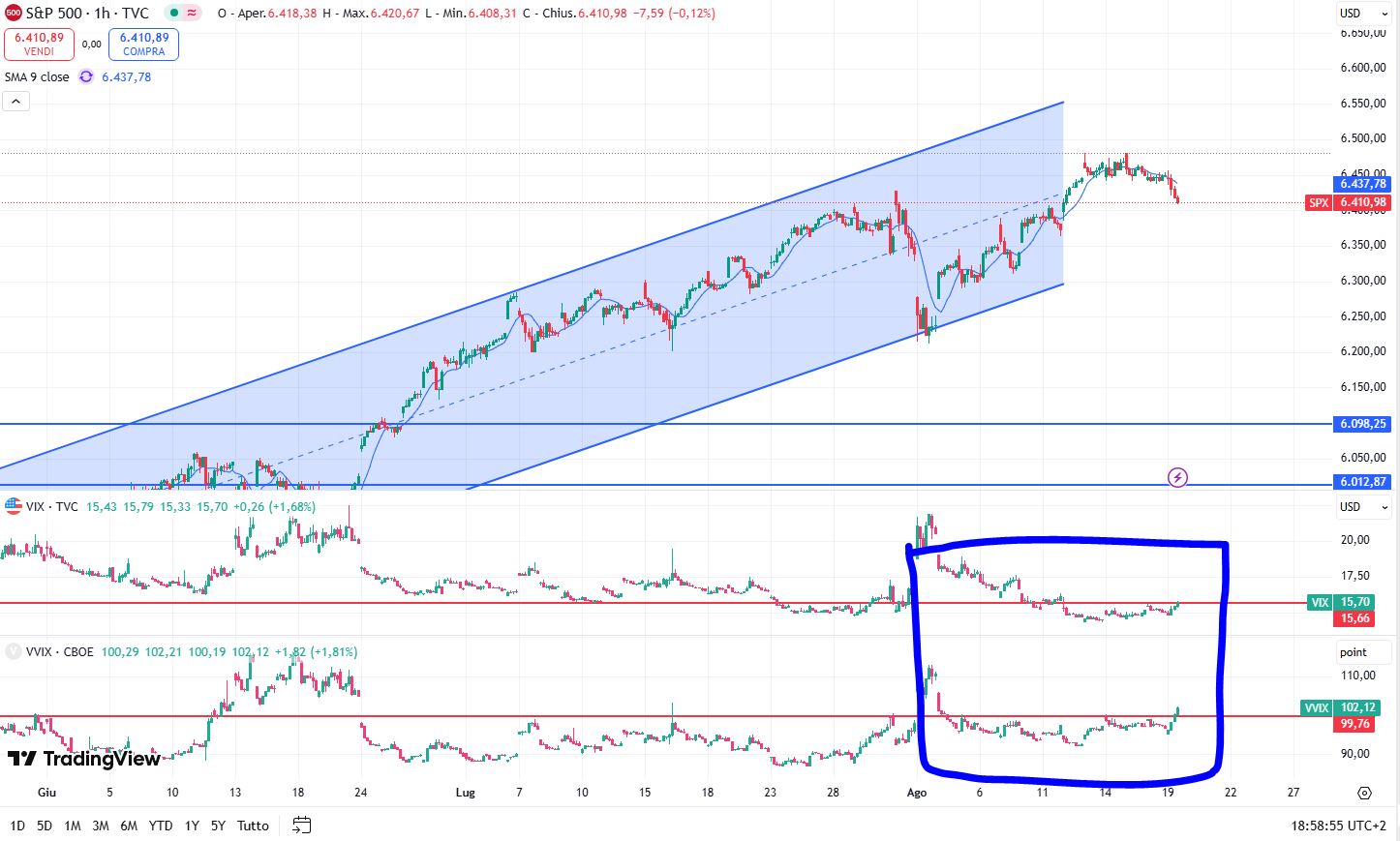Click the 110,00 level on VVIX axis
This screenshot has width=1400, height=841.
click(1357, 676)
